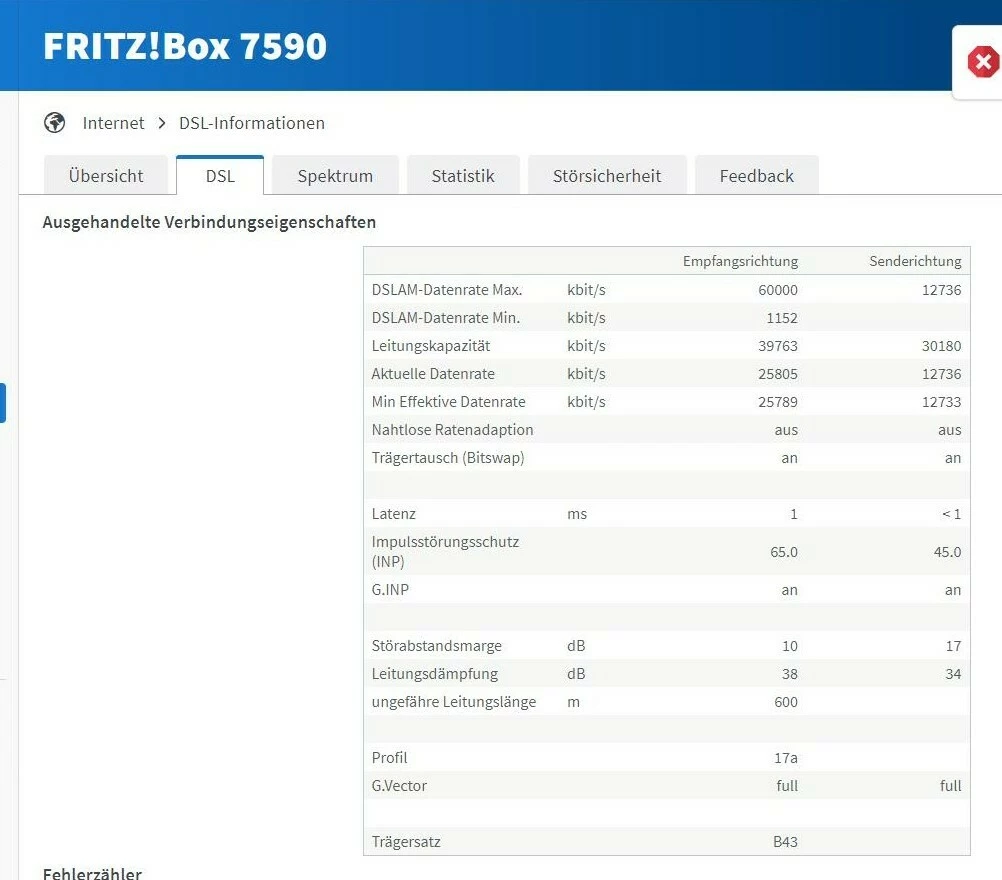
Task: Click the DSL-Informationen breadcrumb
Action: point(252,123)
